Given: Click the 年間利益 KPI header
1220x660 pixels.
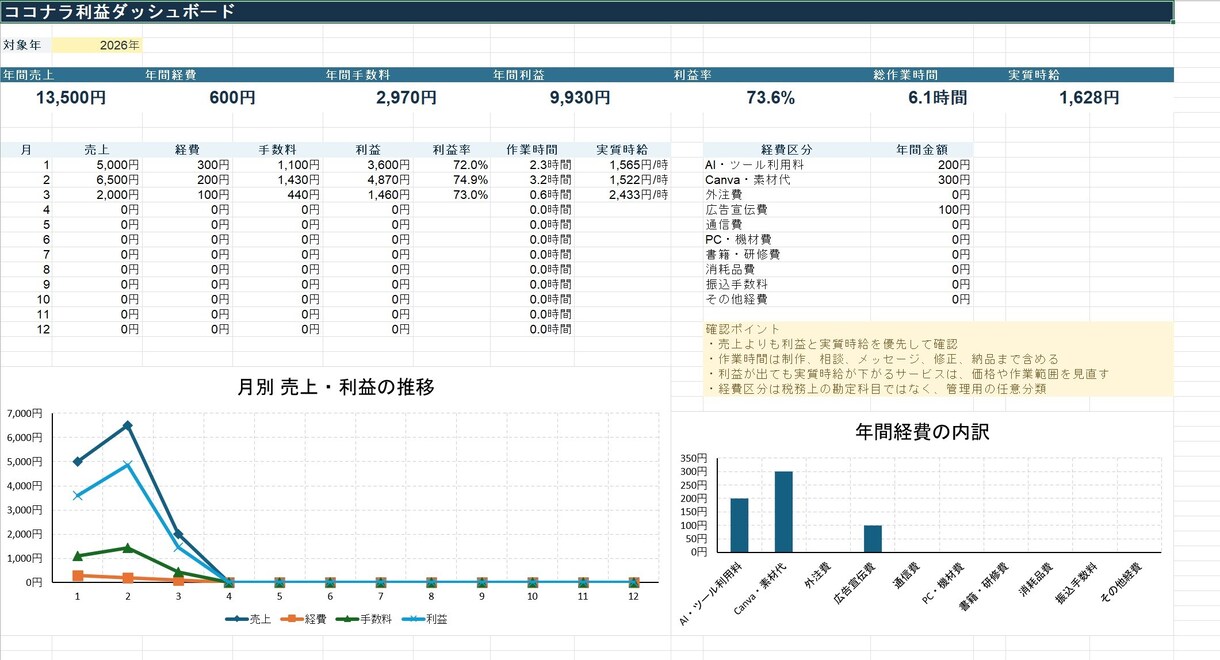Looking at the screenshot, I should 581,75.
